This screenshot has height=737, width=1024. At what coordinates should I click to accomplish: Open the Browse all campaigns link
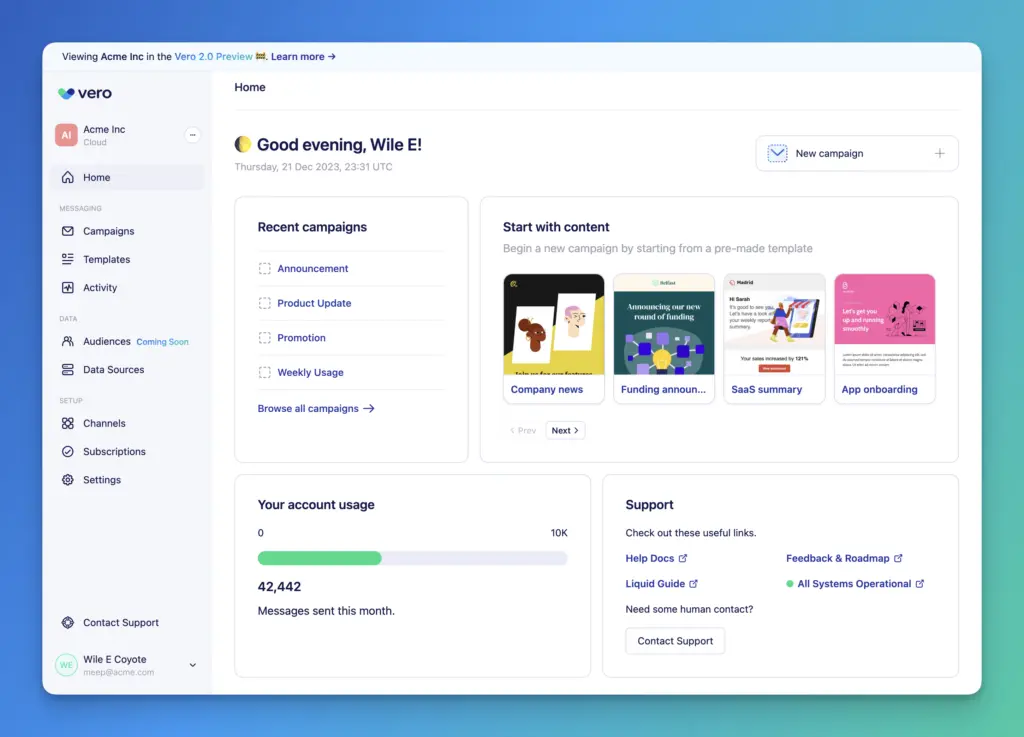point(316,409)
